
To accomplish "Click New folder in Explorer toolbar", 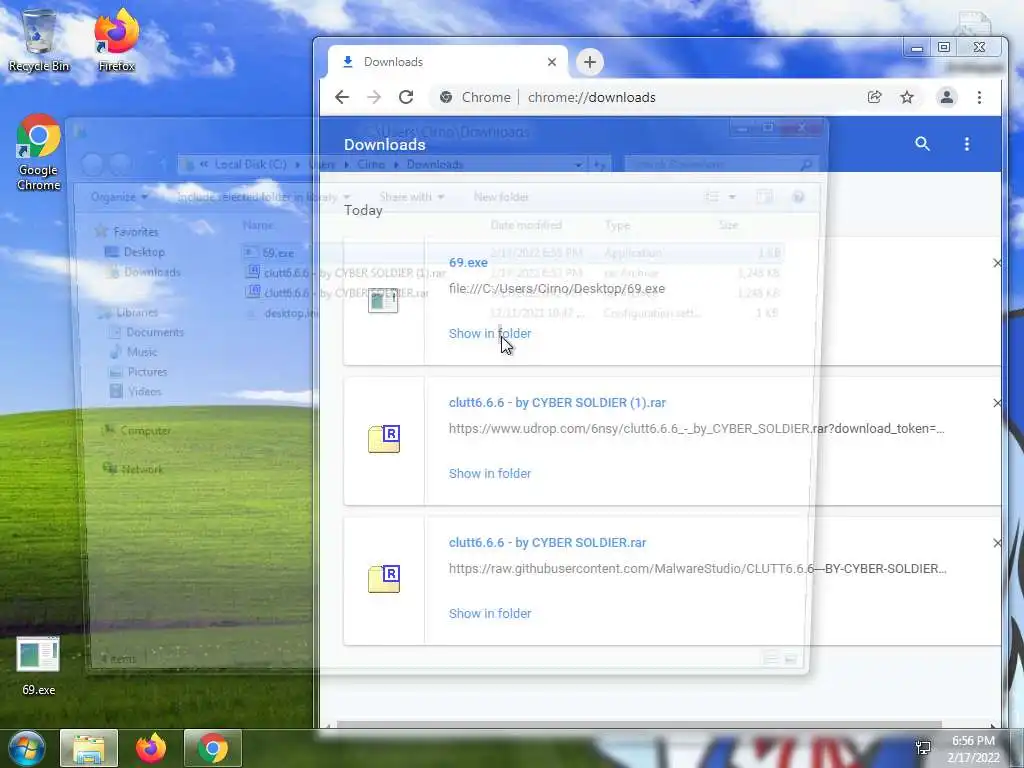I will [501, 197].
